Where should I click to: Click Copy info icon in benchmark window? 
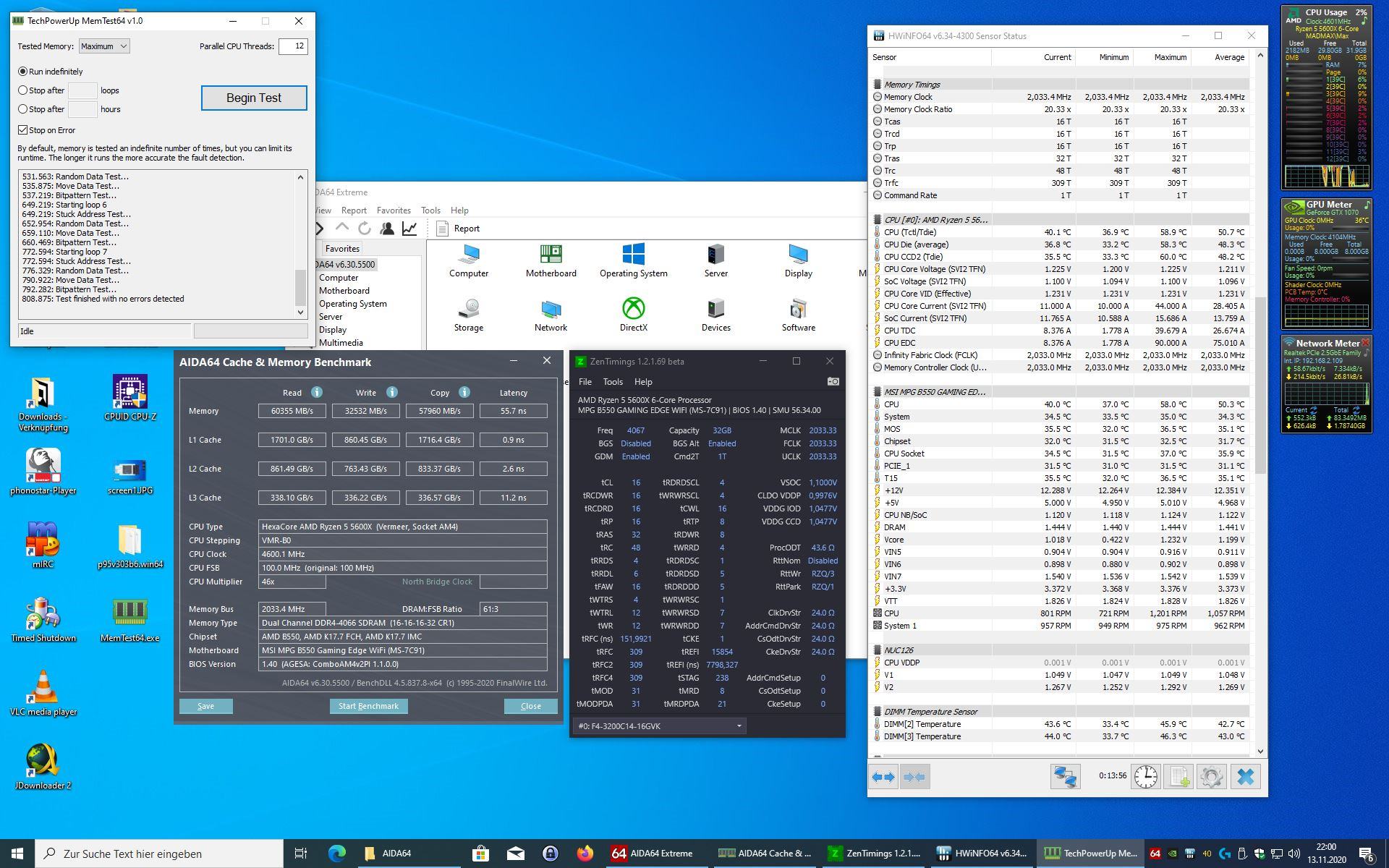tap(464, 392)
